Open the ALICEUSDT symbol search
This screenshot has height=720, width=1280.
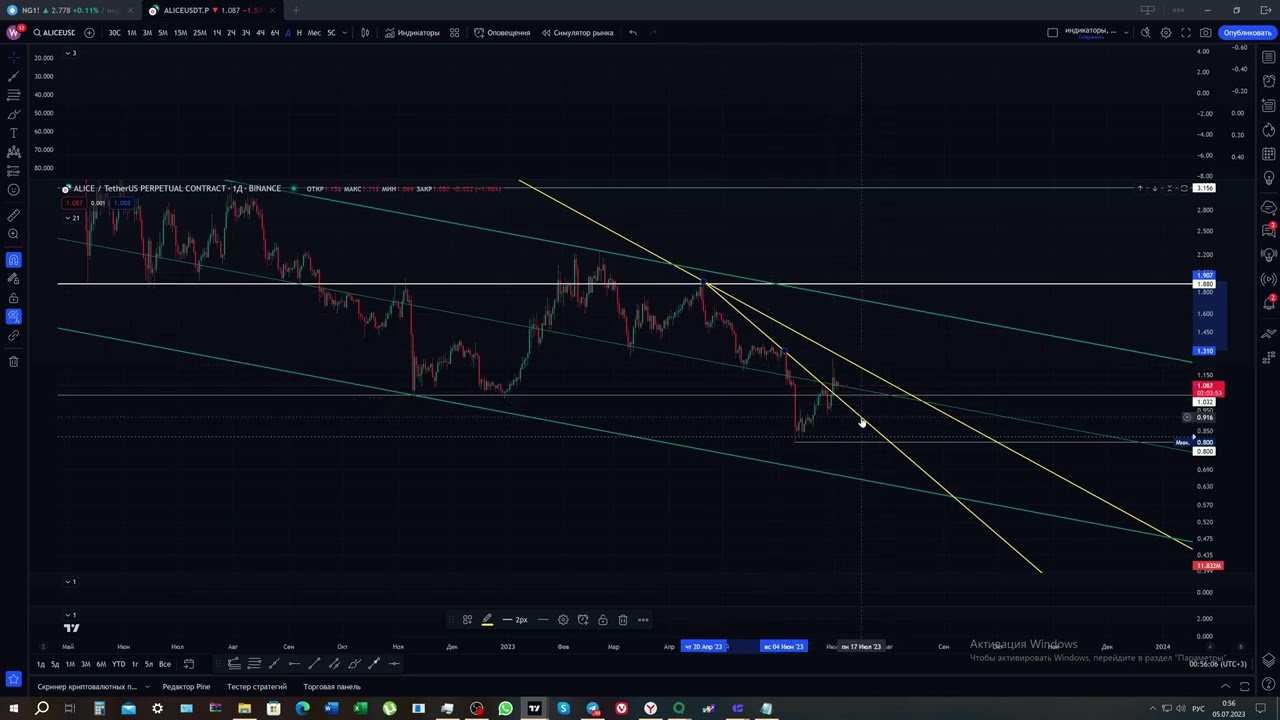(54, 33)
